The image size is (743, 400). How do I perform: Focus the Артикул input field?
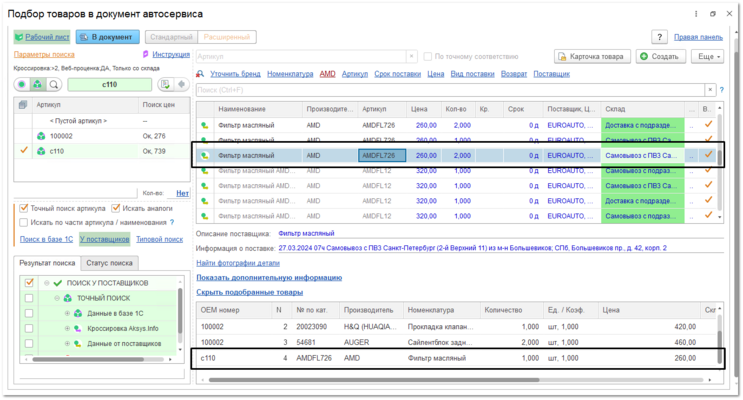301,56
